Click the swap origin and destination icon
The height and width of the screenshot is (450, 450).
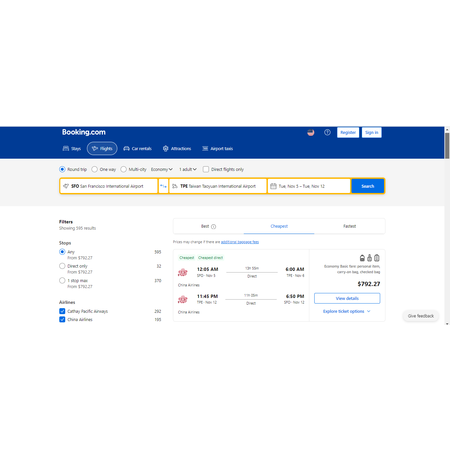pos(163,186)
